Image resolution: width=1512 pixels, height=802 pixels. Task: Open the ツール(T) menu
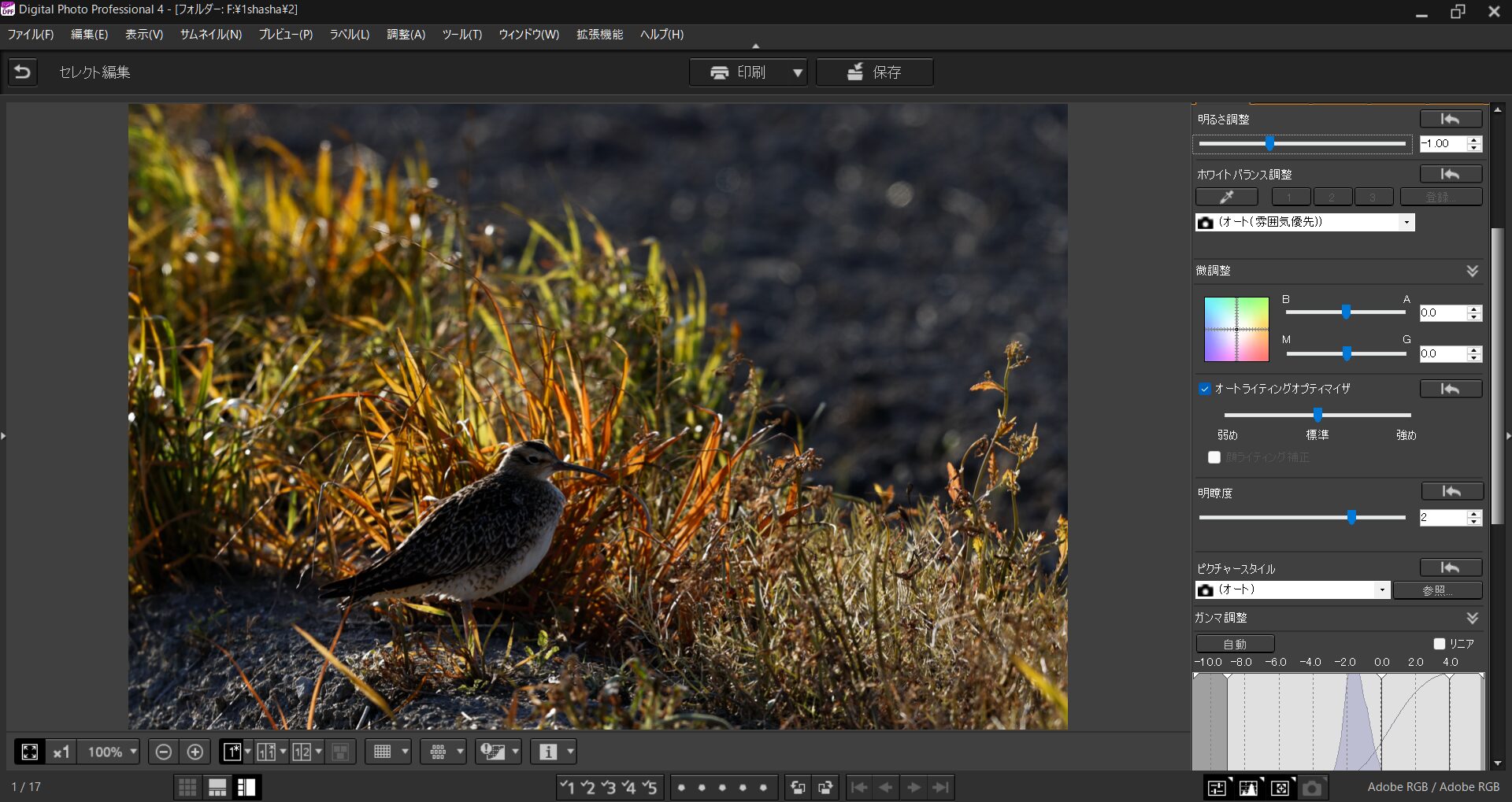461,35
